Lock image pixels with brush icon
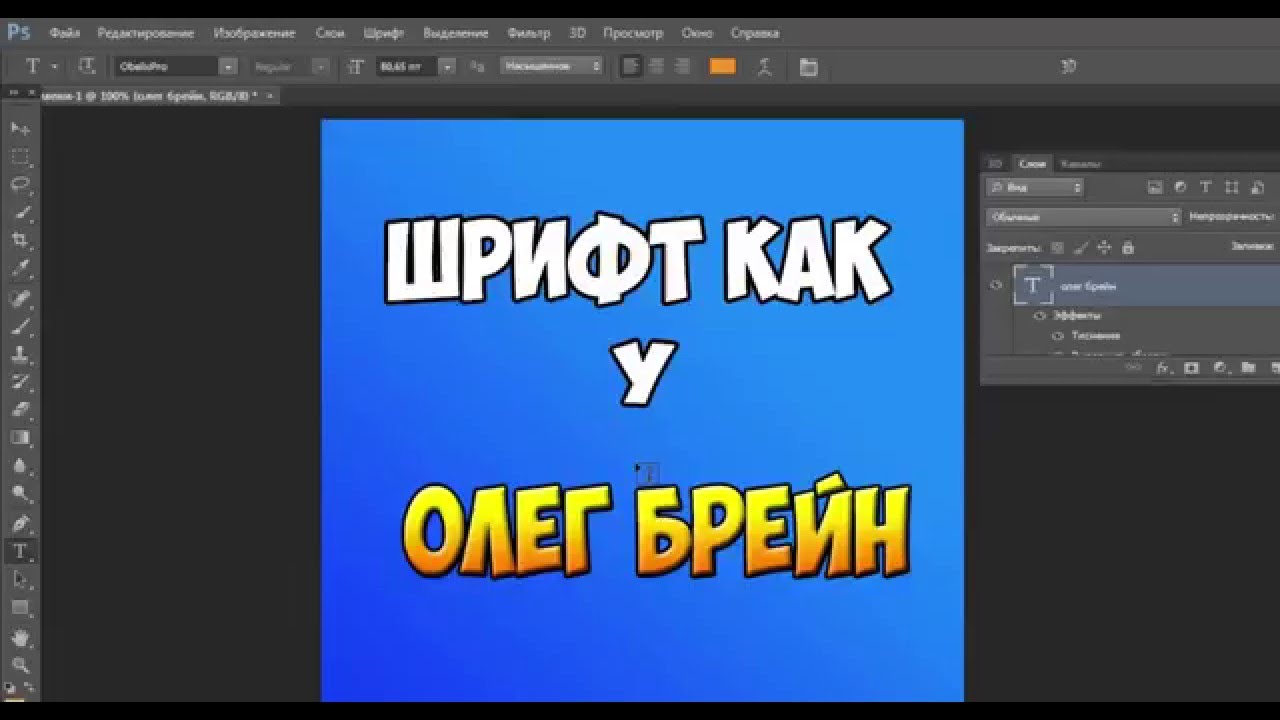Viewport: 1280px width, 720px height. click(1081, 247)
